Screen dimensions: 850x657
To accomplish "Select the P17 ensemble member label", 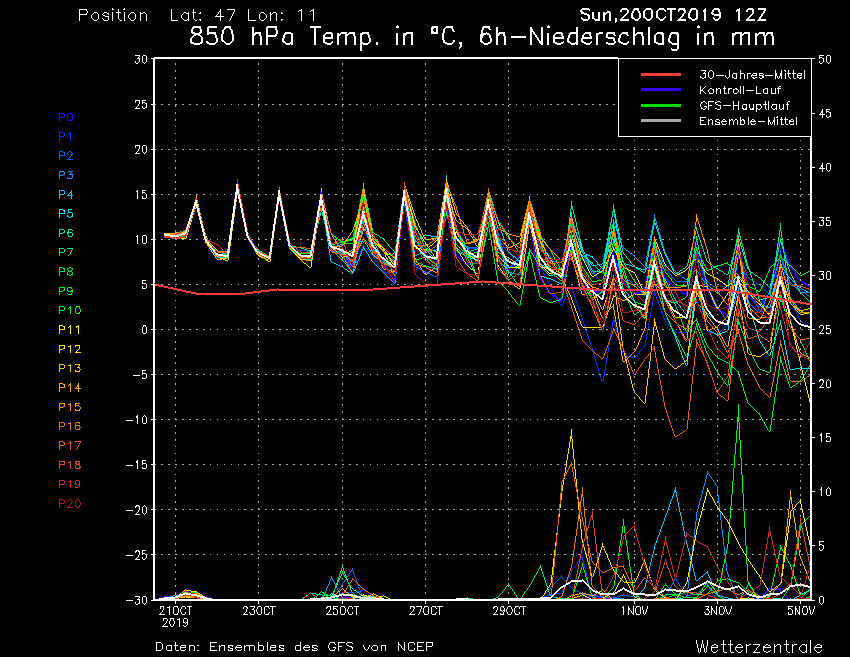I will click(69, 445).
